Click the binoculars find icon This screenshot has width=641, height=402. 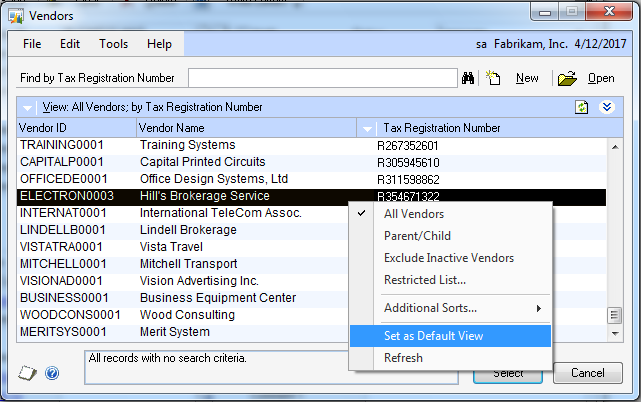[468, 78]
